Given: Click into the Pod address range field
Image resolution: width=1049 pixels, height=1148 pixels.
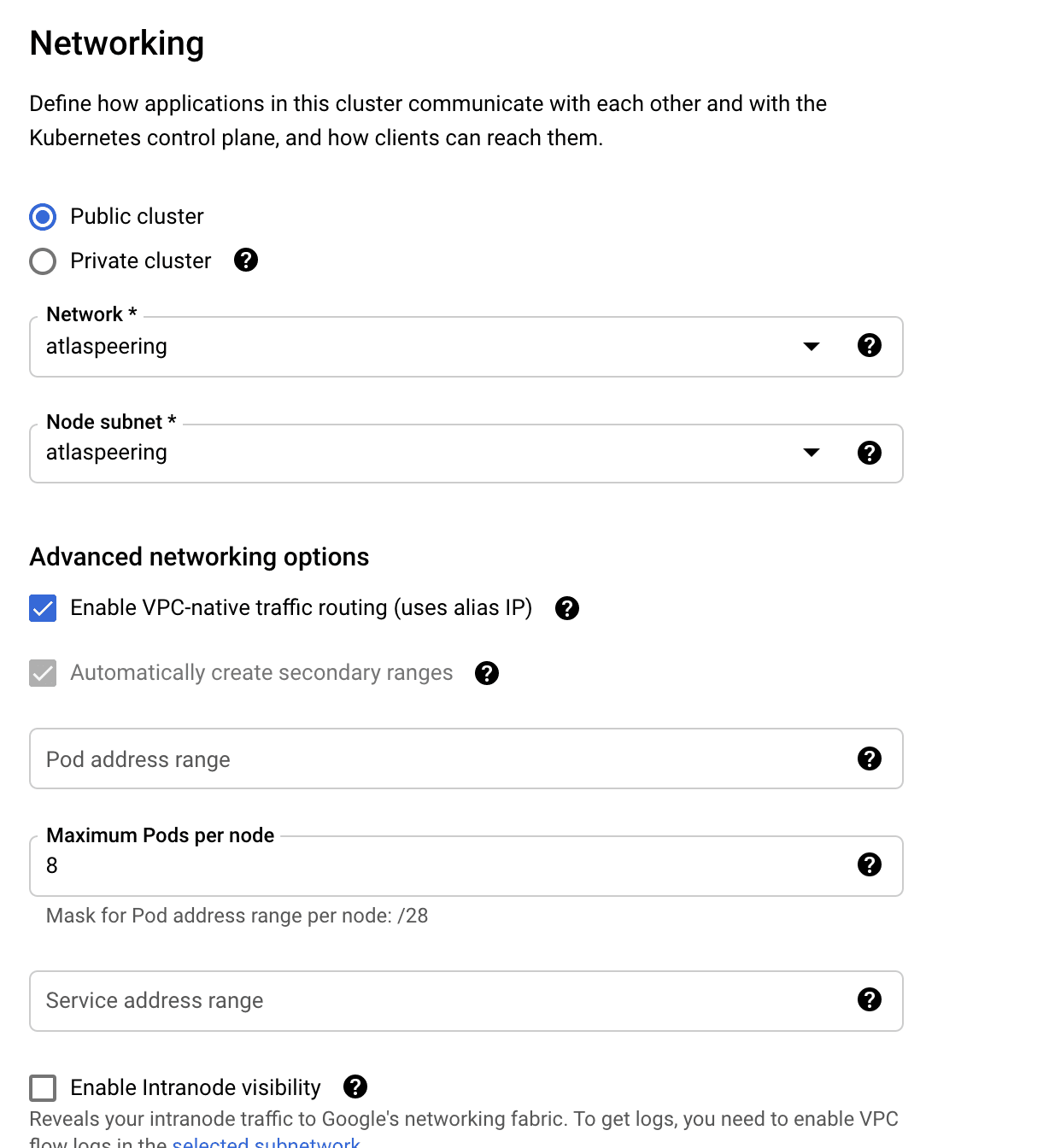Looking at the screenshot, I should click(427, 759).
